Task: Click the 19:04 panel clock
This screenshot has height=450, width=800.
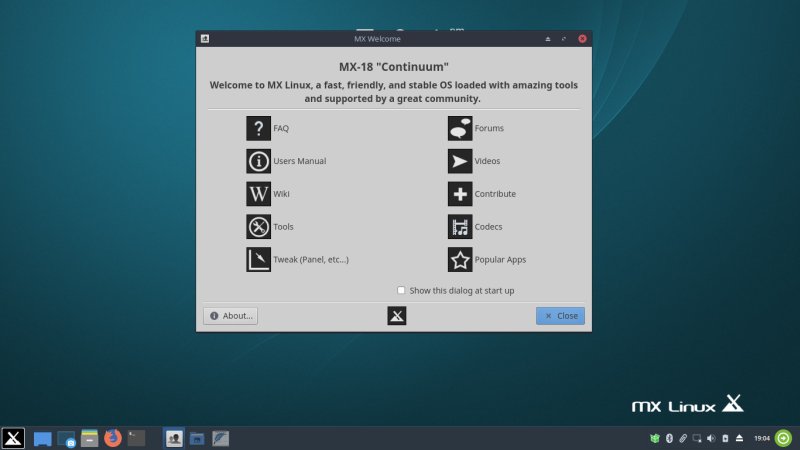Action: (762, 438)
